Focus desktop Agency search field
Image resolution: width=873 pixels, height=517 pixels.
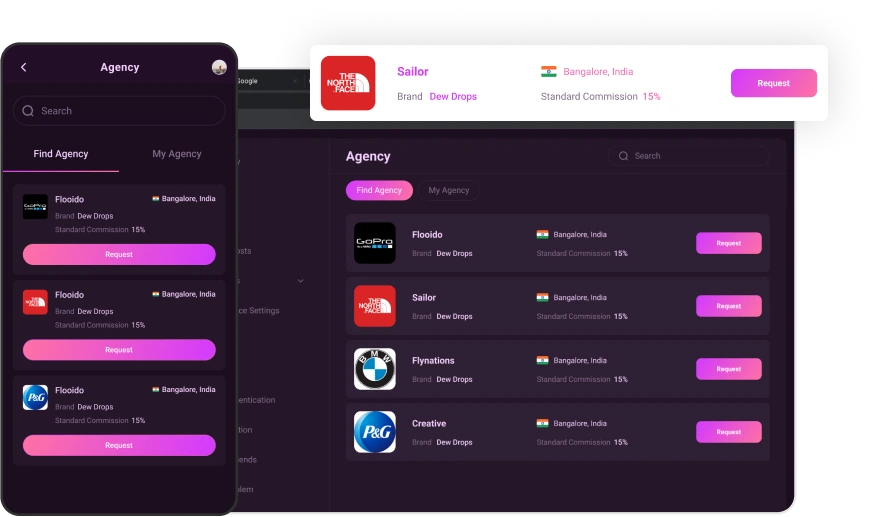[x=689, y=156]
